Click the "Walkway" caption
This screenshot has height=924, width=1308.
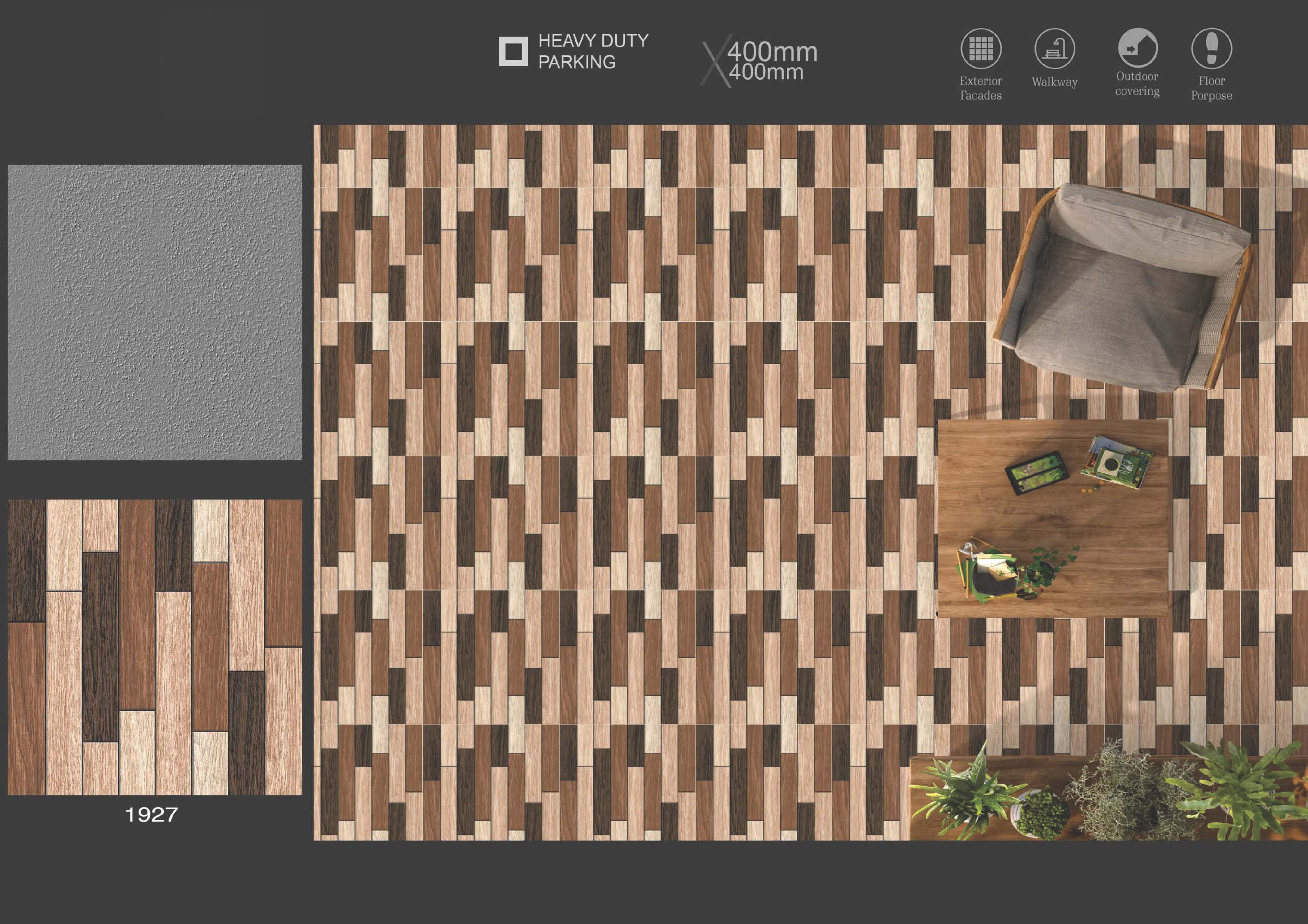[x=1055, y=82]
